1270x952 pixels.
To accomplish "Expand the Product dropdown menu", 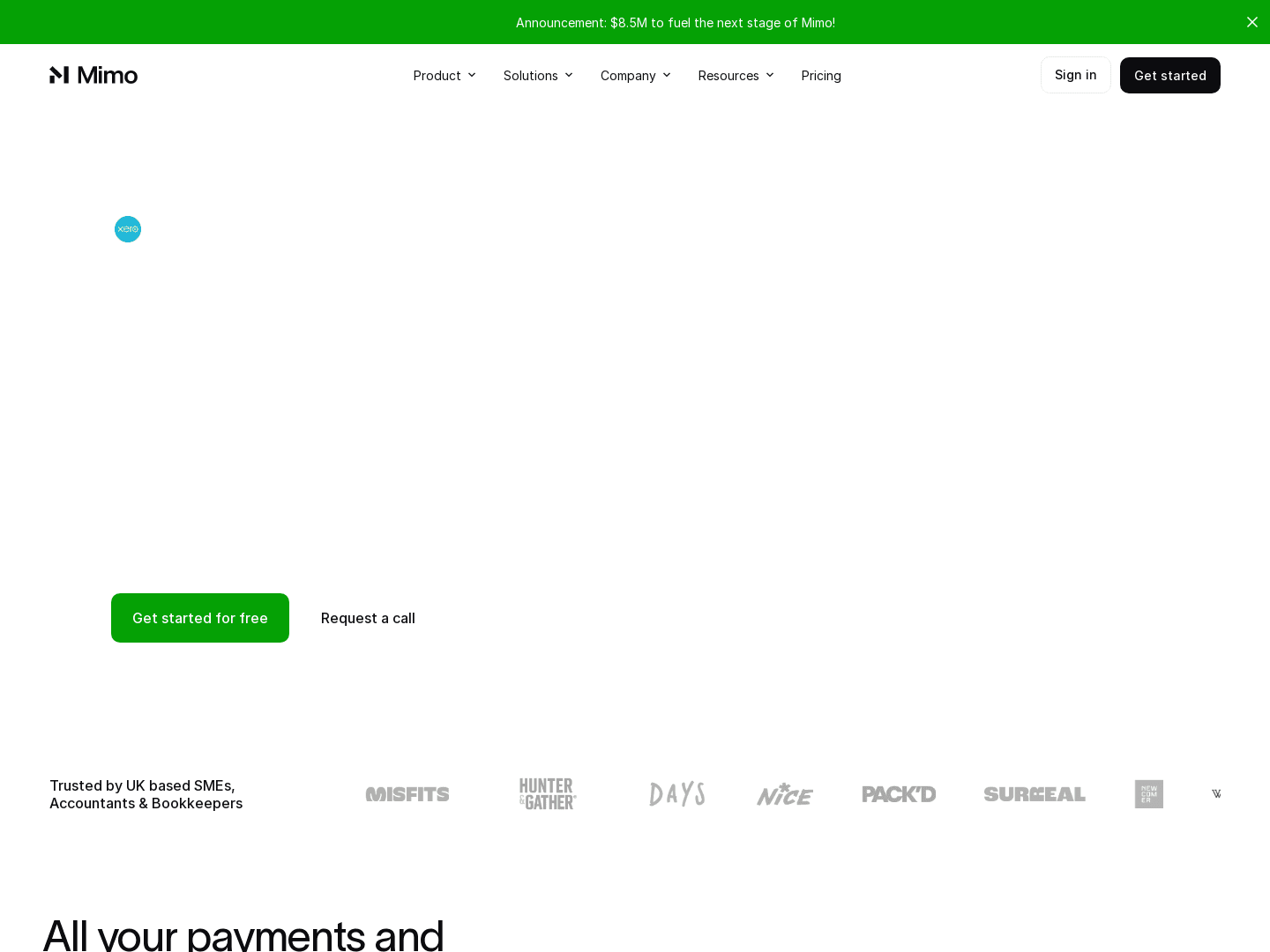I will point(444,75).
